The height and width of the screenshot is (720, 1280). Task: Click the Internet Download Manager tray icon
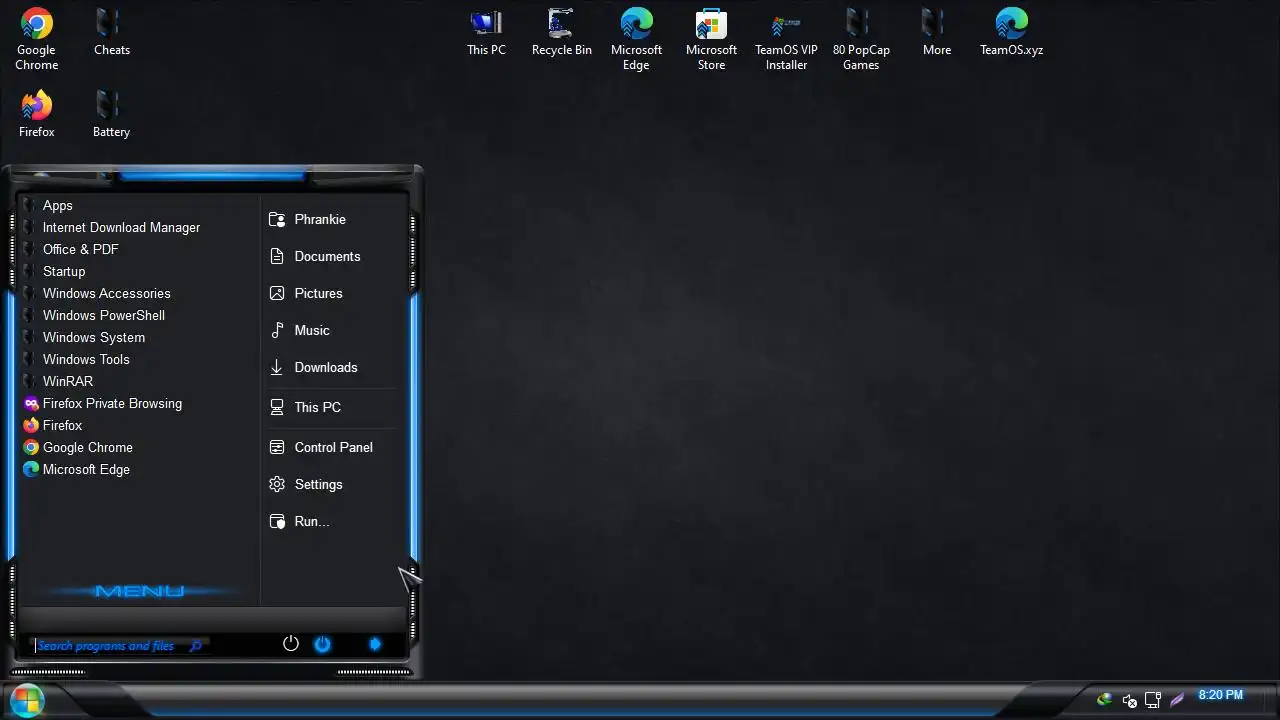click(1104, 700)
